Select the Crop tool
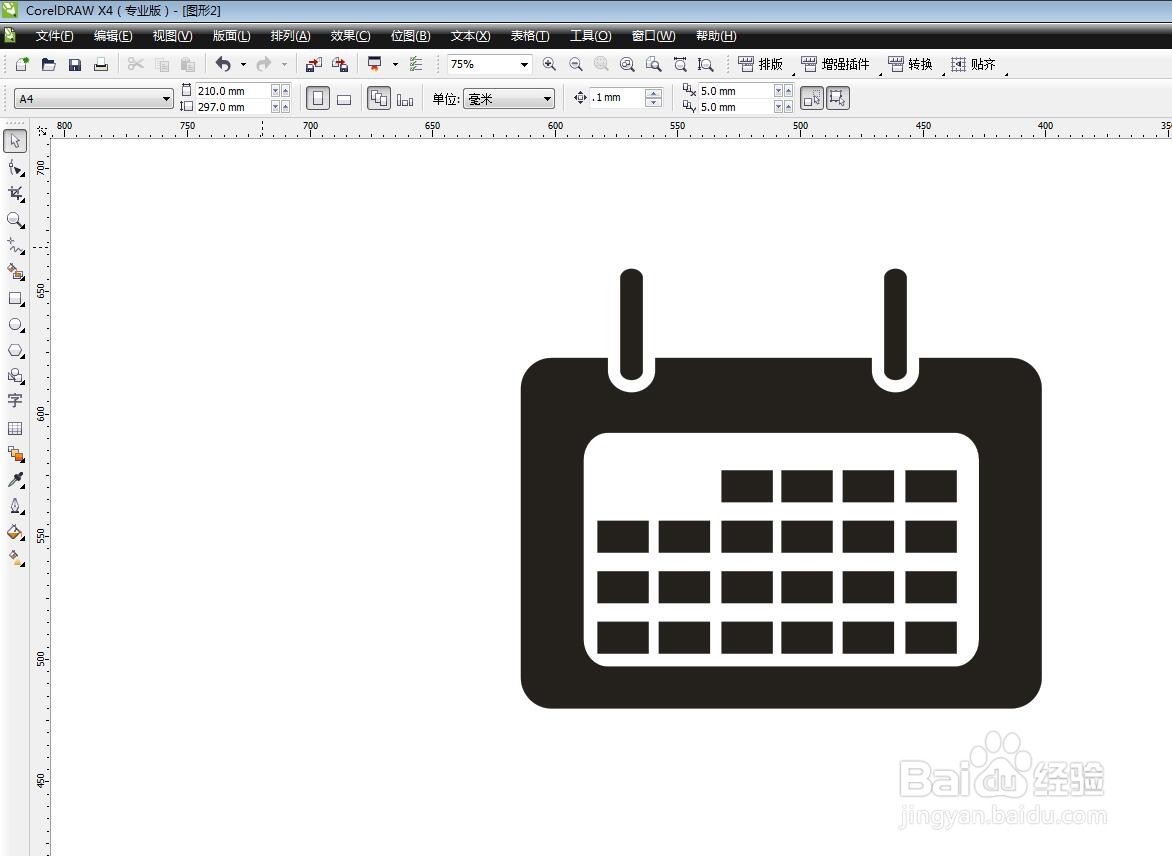The width and height of the screenshot is (1172, 856). [15, 194]
